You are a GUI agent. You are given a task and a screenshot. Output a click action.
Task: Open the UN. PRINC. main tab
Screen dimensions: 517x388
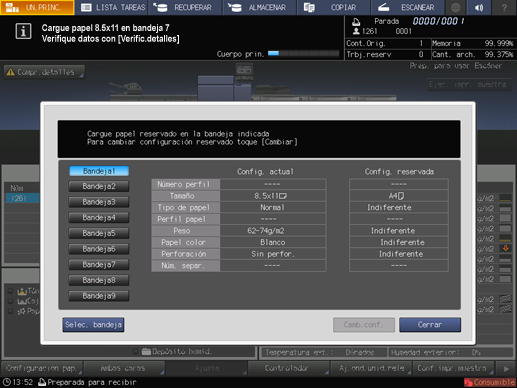point(37,7)
